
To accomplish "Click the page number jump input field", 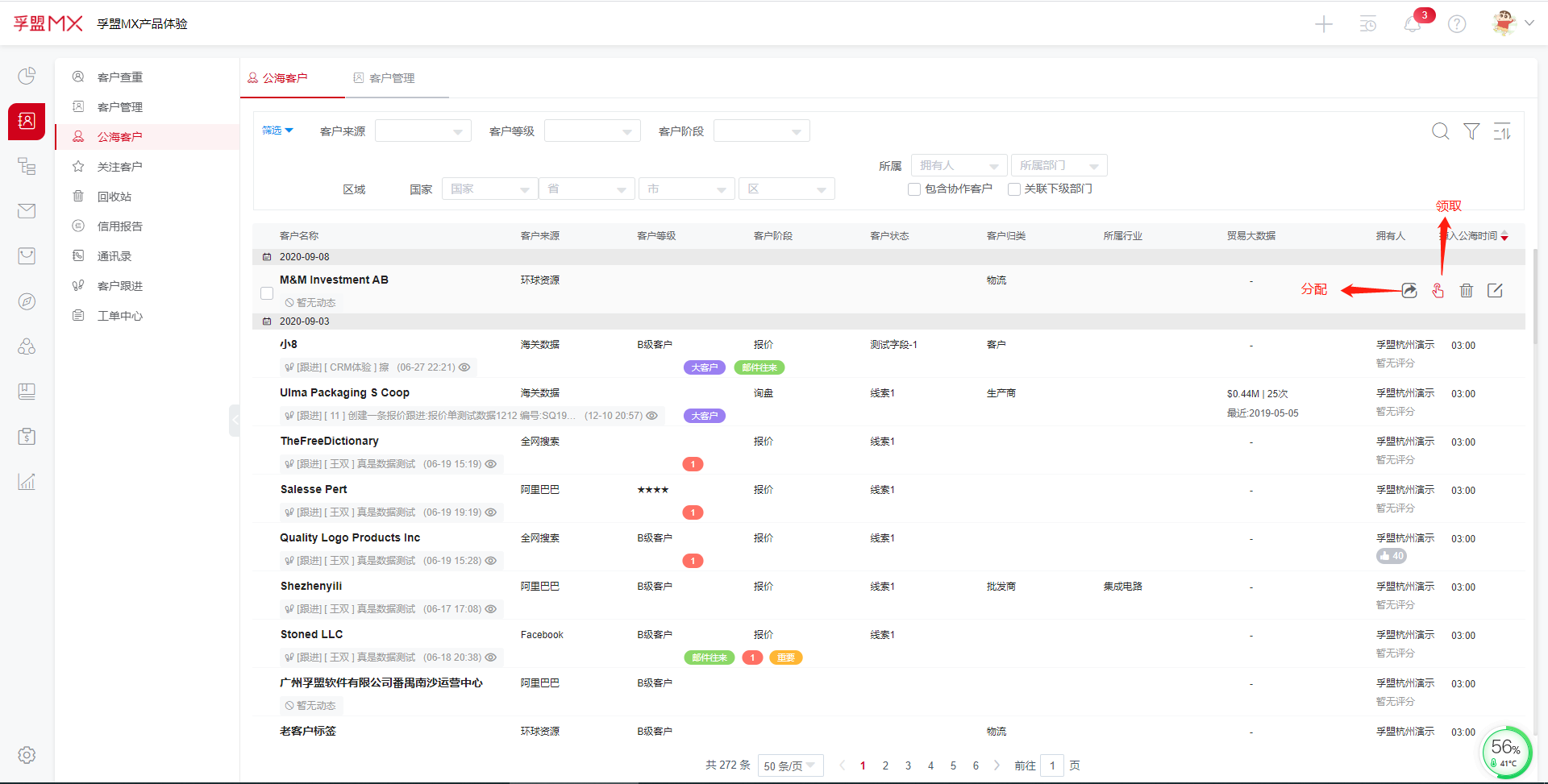I will (x=1052, y=765).
